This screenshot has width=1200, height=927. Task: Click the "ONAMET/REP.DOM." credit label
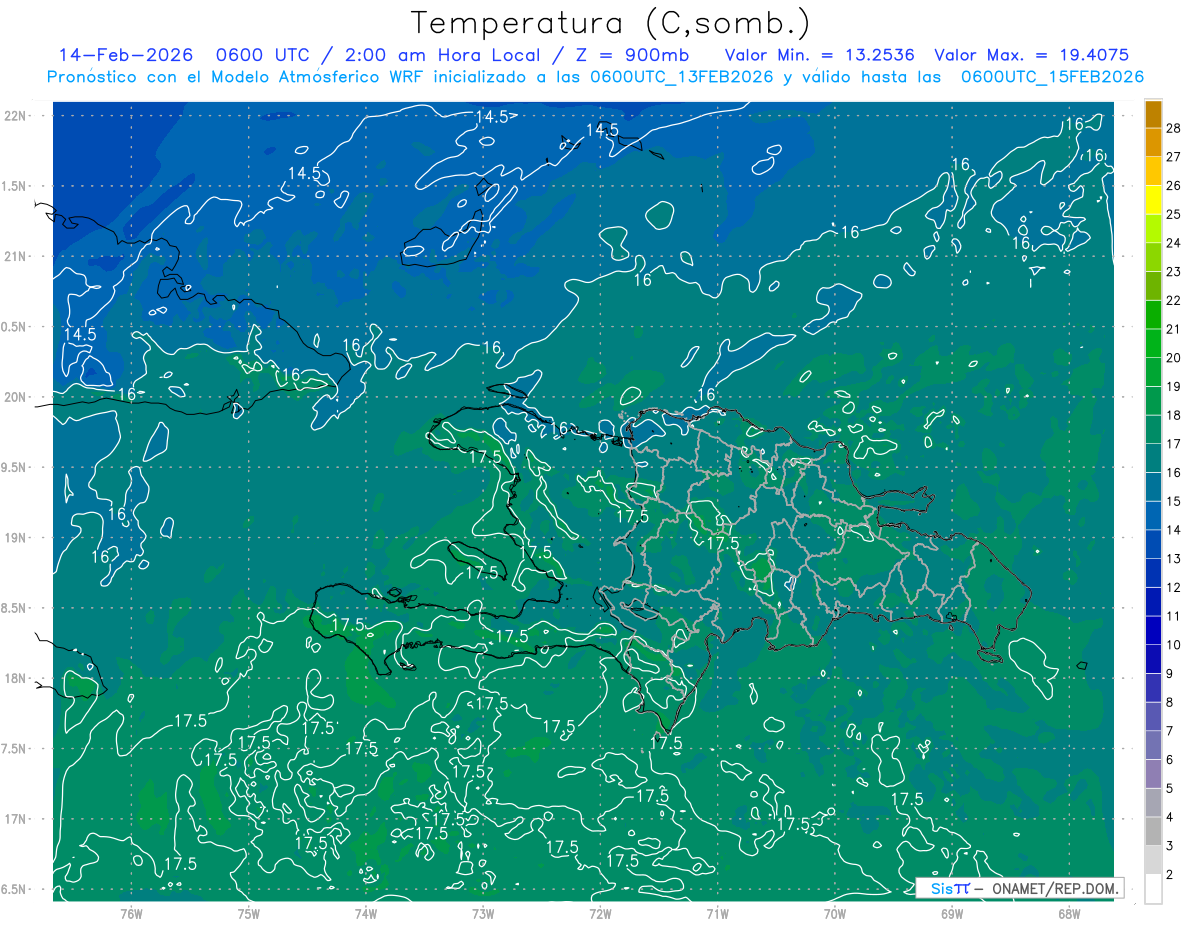[1053, 888]
